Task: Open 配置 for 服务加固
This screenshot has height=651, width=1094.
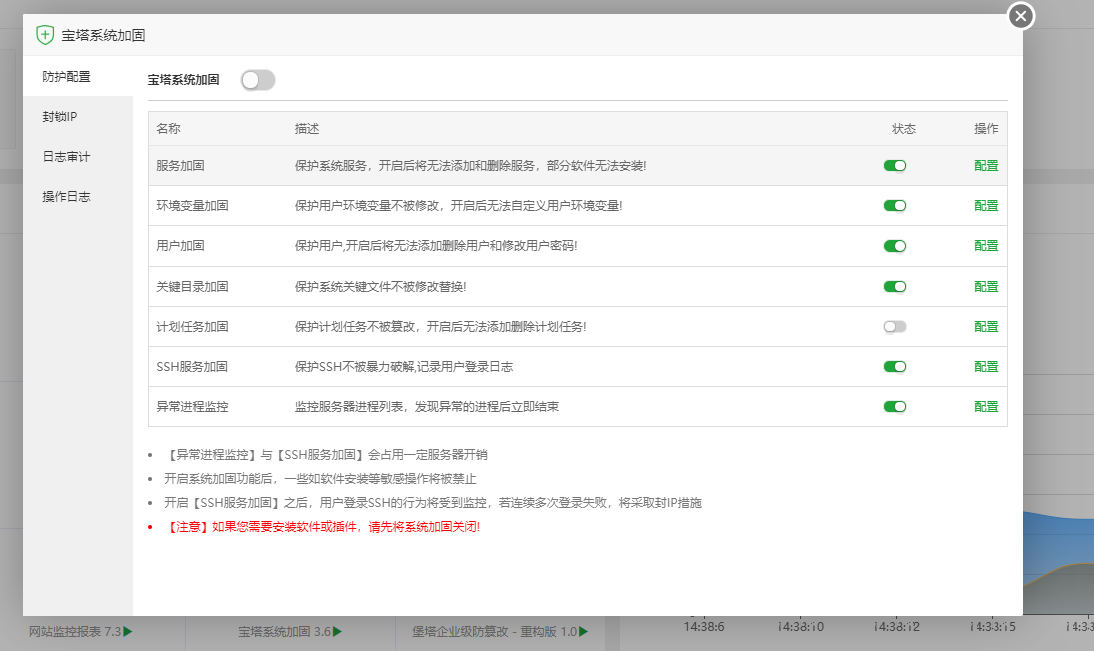Action: pyautogui.click(x=985, y=166)
